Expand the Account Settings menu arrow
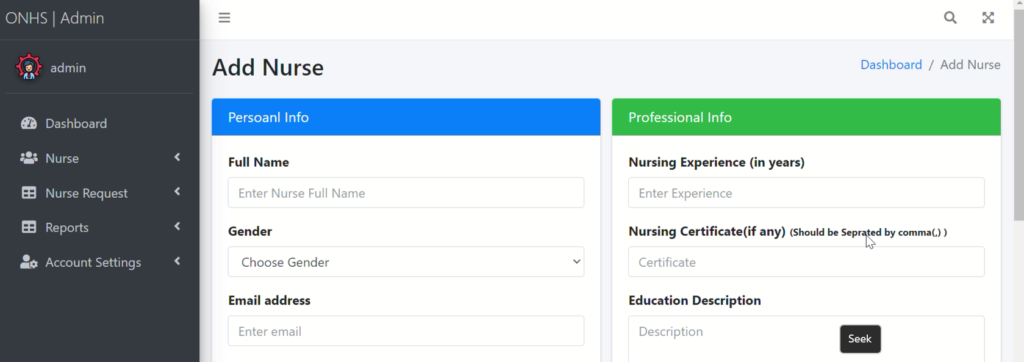Viewport: 1024px width, 362px height. (177, 261)
